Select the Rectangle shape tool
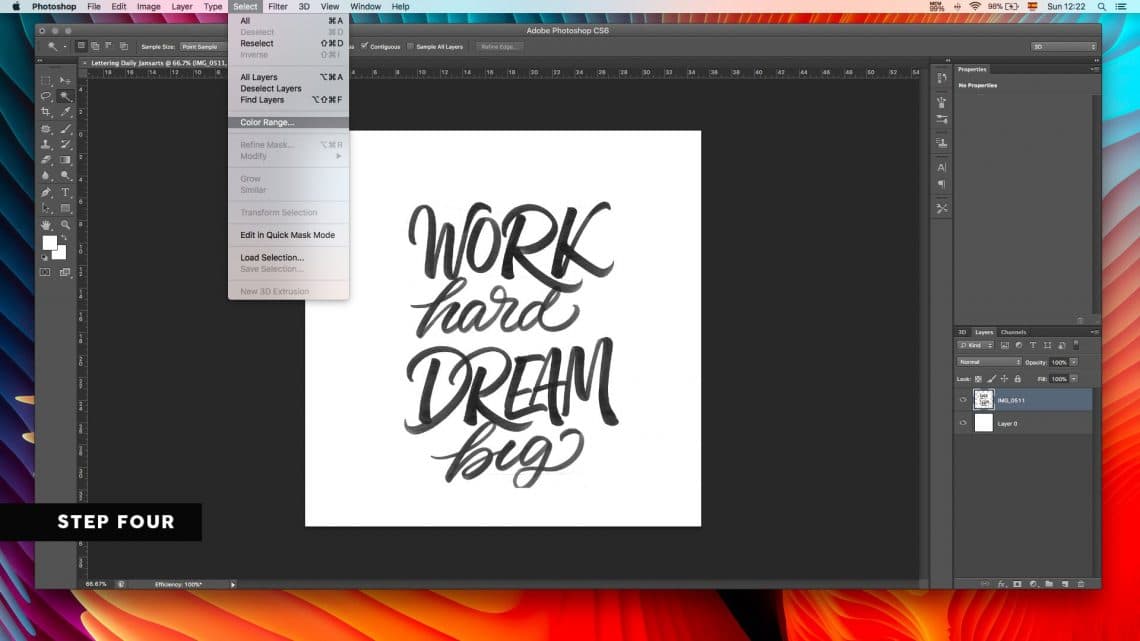 click(x=65, y=209)
